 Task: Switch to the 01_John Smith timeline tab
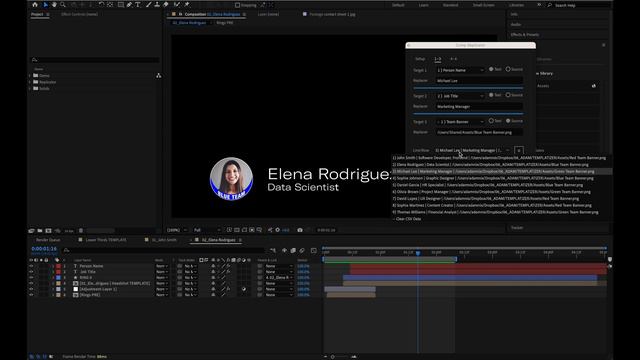164,240
